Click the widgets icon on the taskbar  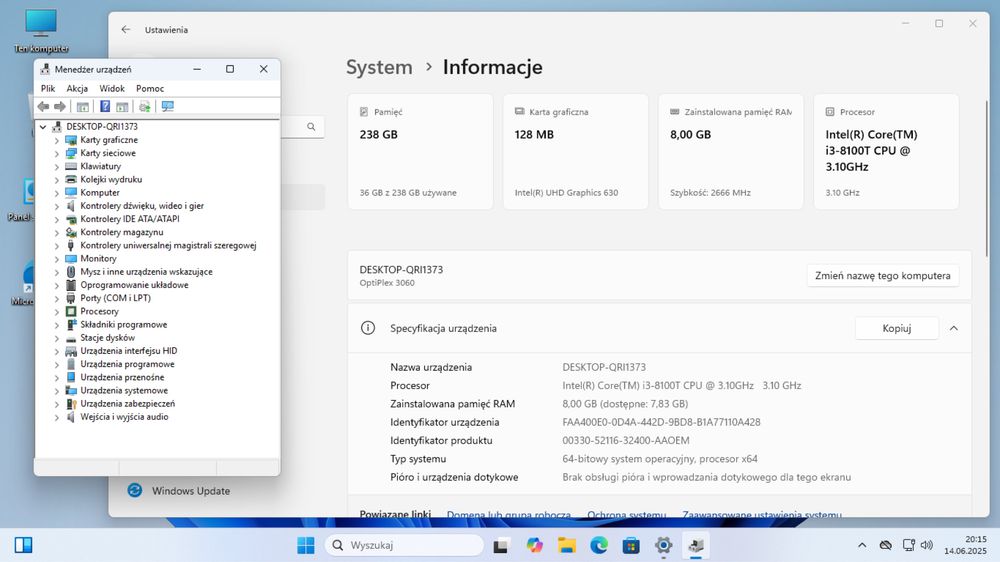coord(24,545)
